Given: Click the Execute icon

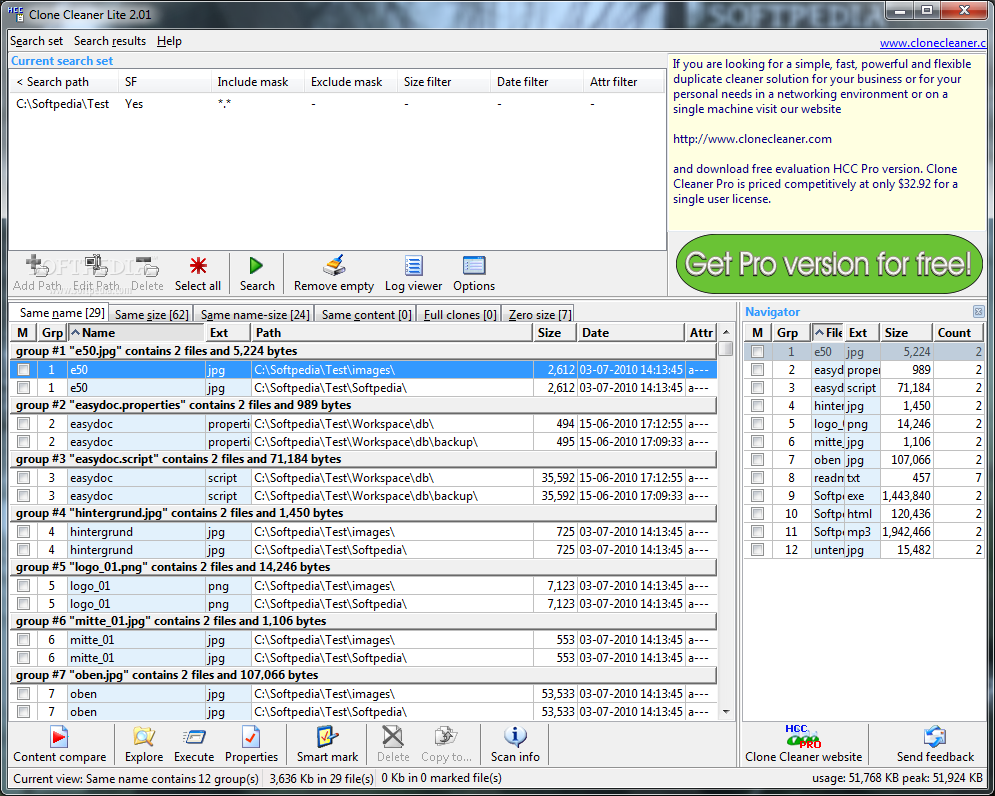Looking at the screenshot, I should 194,737.
